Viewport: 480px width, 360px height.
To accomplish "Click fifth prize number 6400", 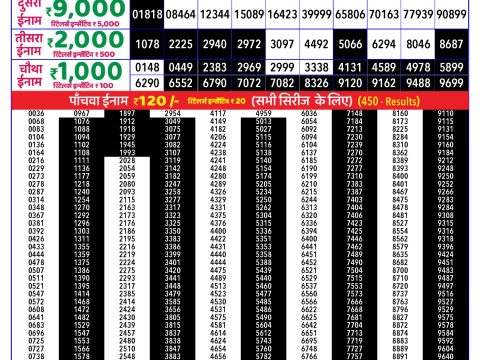I will pyautogui.click(x=309, y=239).
